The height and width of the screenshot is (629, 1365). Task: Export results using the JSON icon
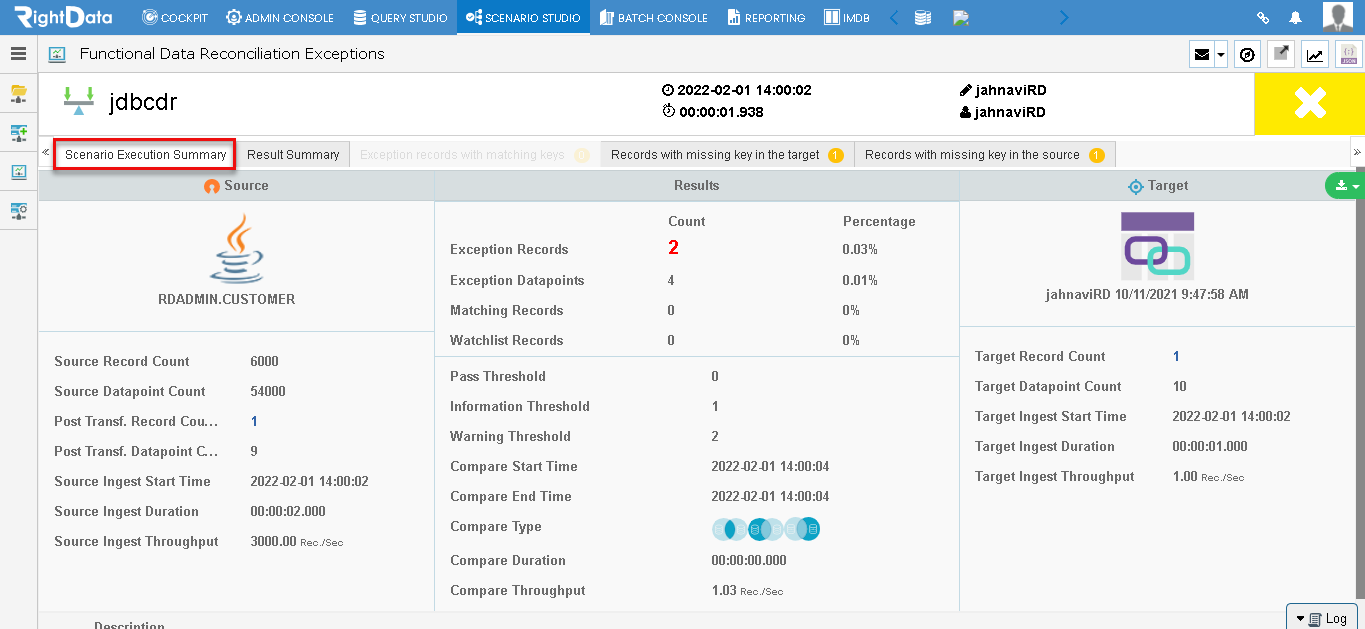[x=1349, y=55]
